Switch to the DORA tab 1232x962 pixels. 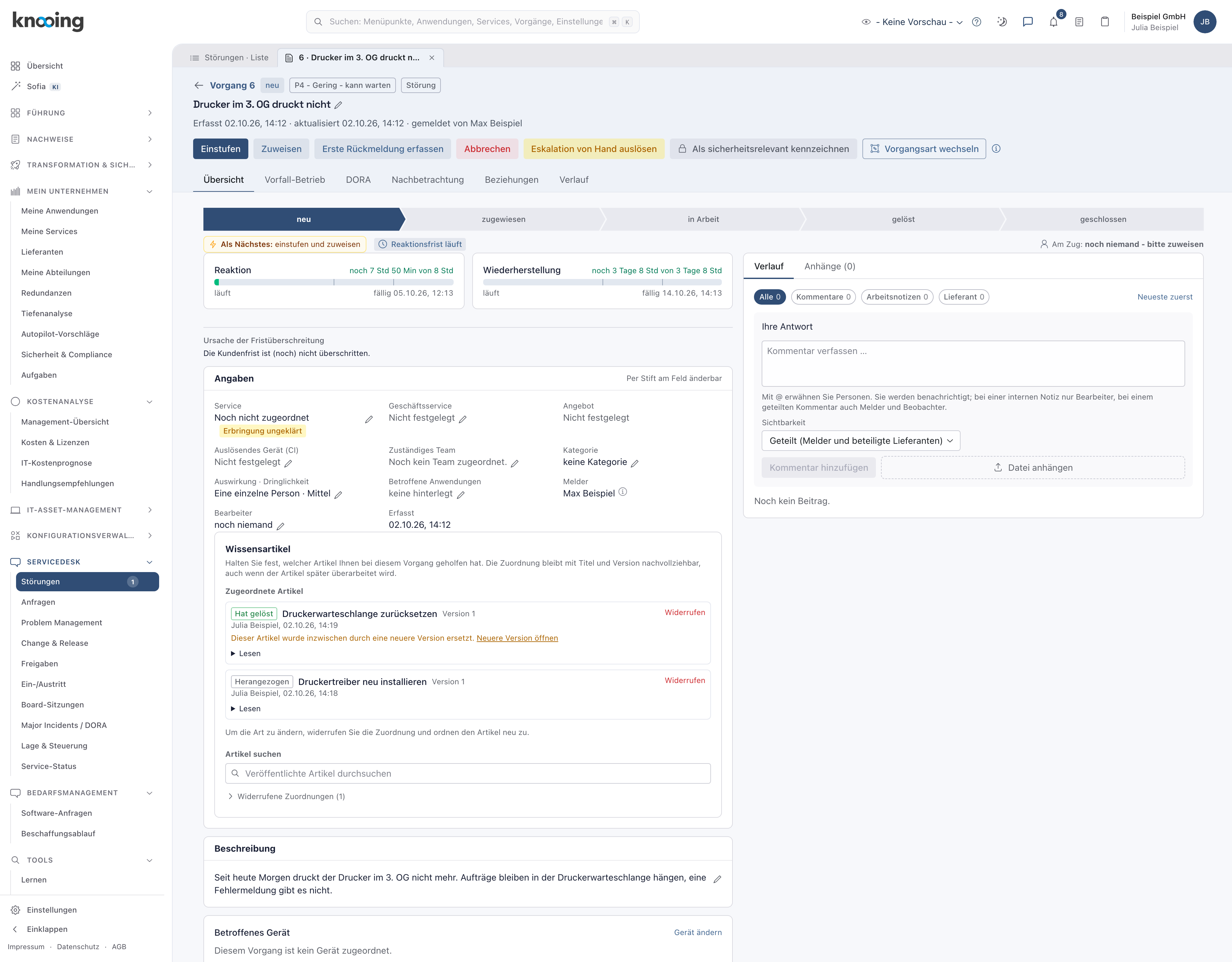(x=358, y=180)
